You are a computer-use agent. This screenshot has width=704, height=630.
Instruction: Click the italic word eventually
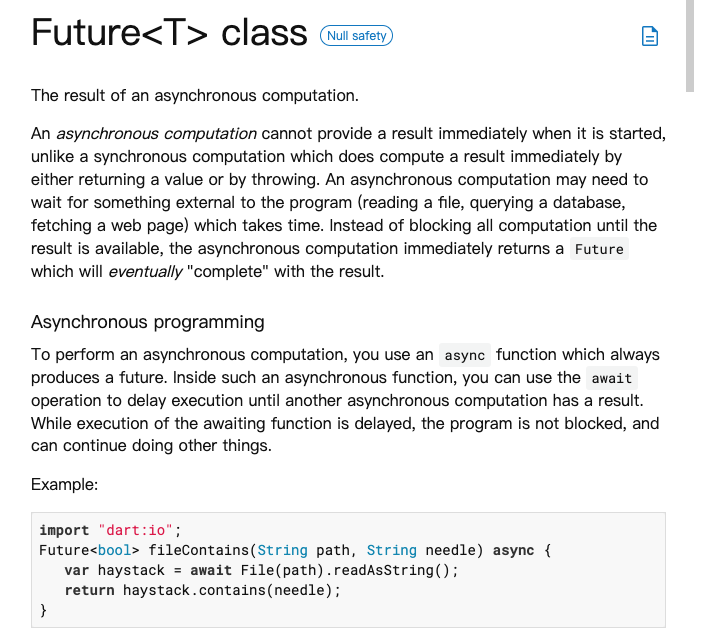click(x=145, y=272)
